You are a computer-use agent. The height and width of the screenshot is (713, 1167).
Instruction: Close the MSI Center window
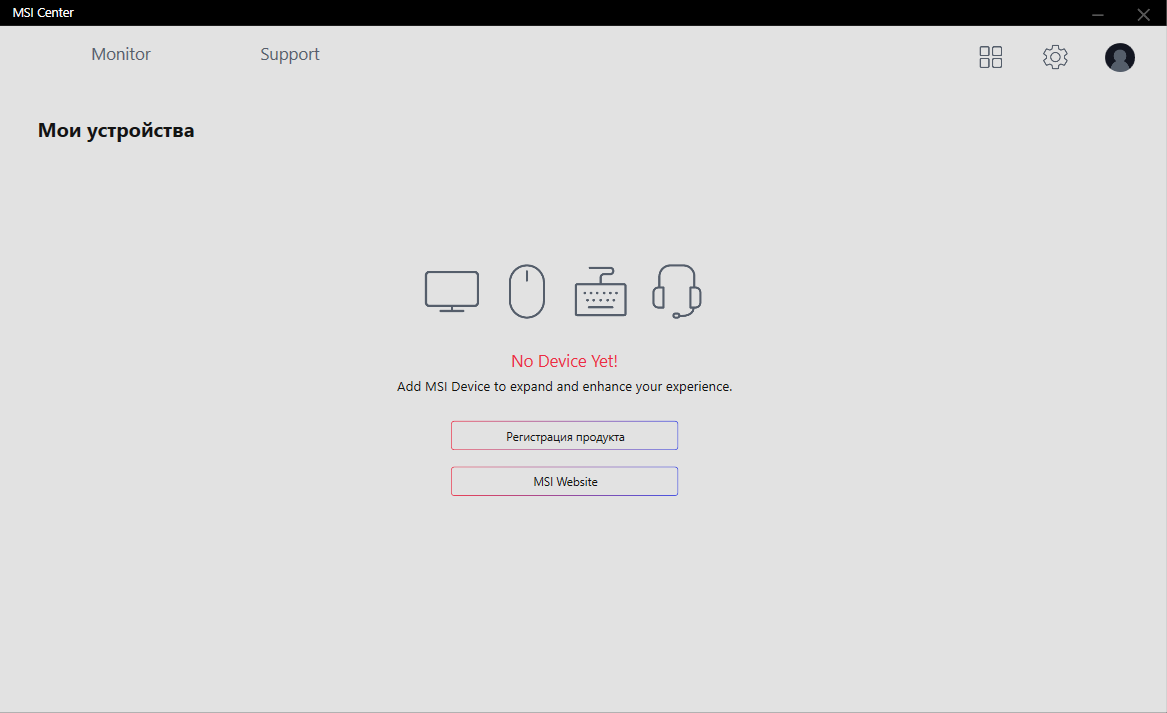1143,14
